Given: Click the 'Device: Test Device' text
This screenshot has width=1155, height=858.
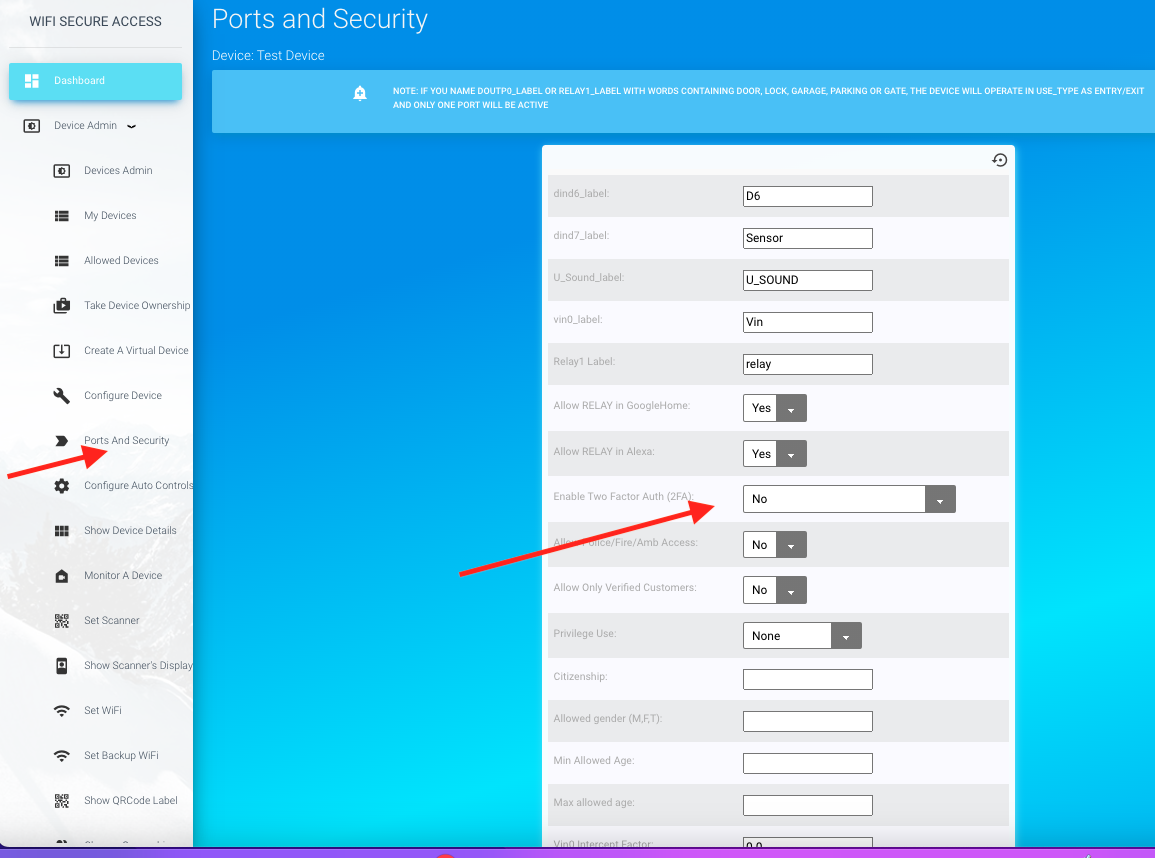Looking at the screenshot, I should tap(268, 55).
